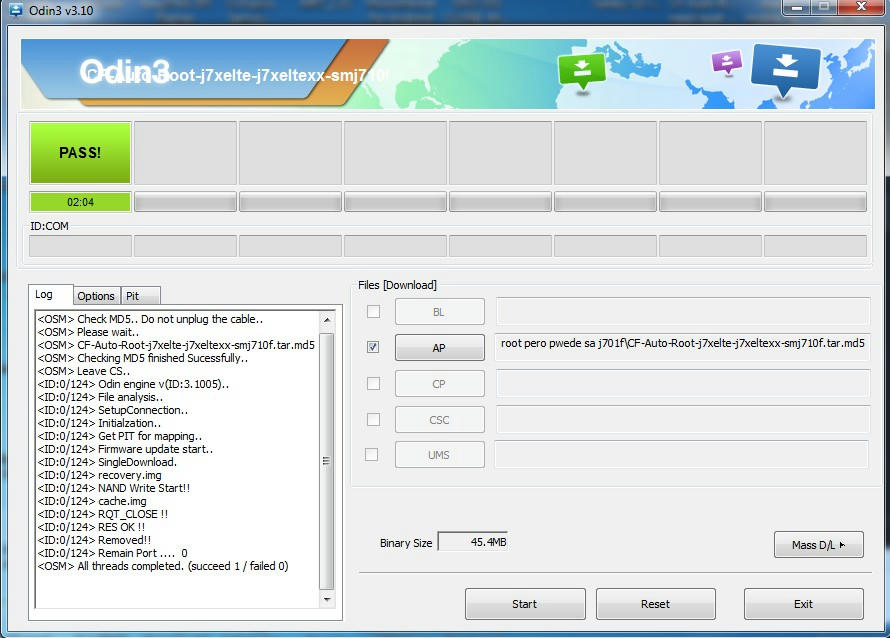
Task: Click the Start button
Action: pos(525,604)
